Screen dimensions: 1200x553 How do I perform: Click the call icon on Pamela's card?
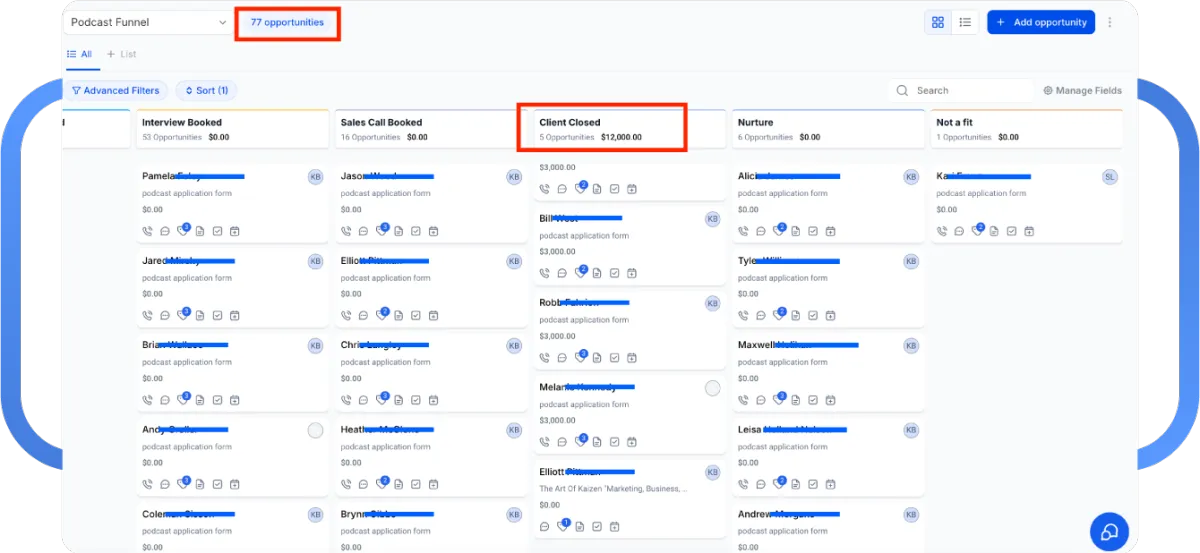(148, 231)
